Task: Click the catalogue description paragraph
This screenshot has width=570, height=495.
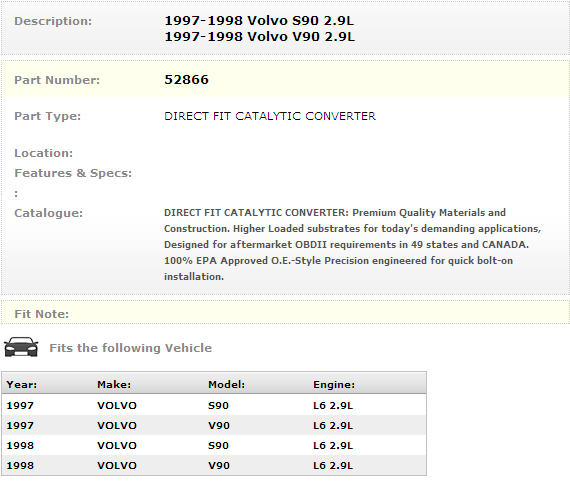Action: (352, 245)
